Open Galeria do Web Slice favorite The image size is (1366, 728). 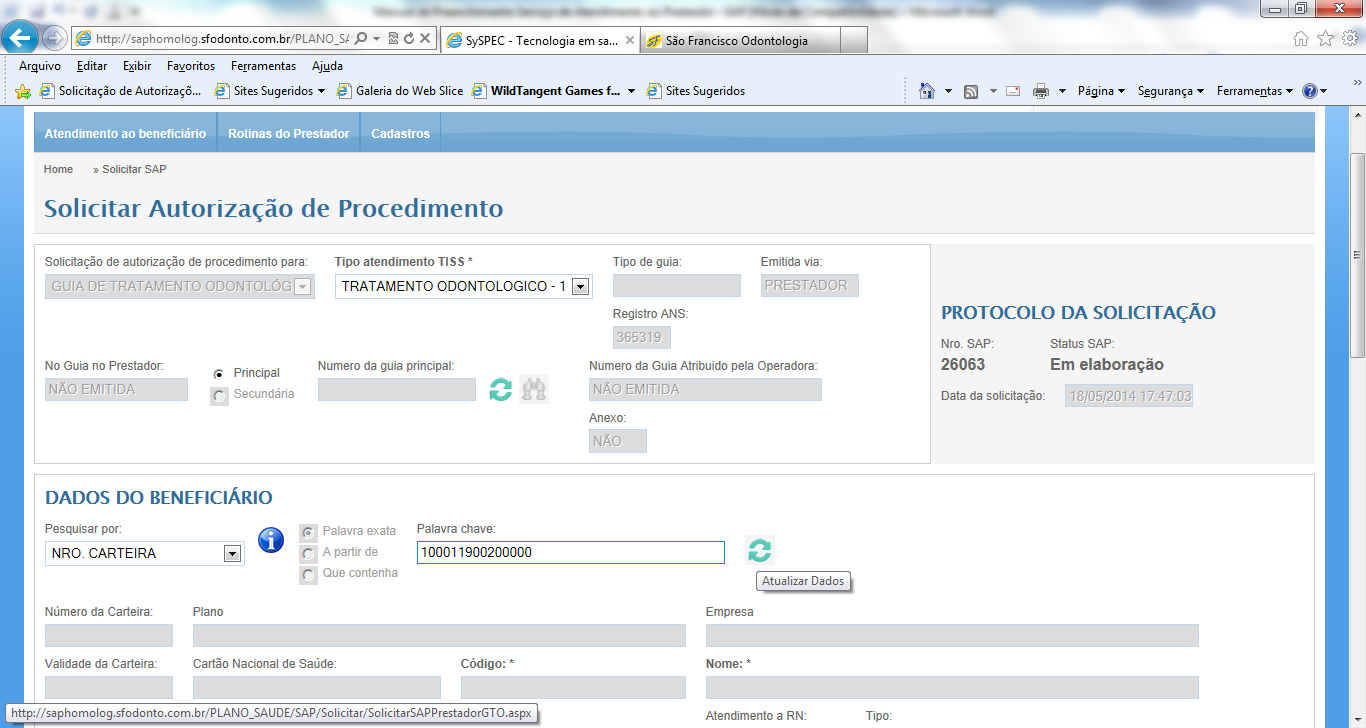(400, 91)
